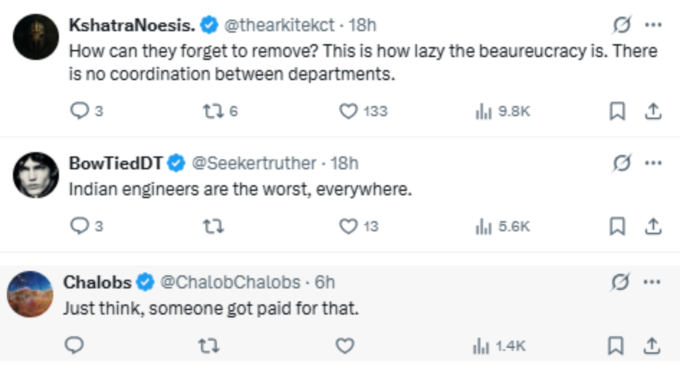Open more options for BowTiedDT tweet
The height and width of the screenshot is (383, 680).
(x=653, y=163)
